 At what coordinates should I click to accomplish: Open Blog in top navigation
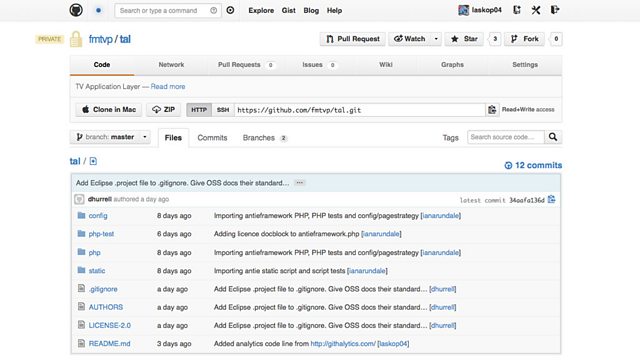(x=311, y=11)
